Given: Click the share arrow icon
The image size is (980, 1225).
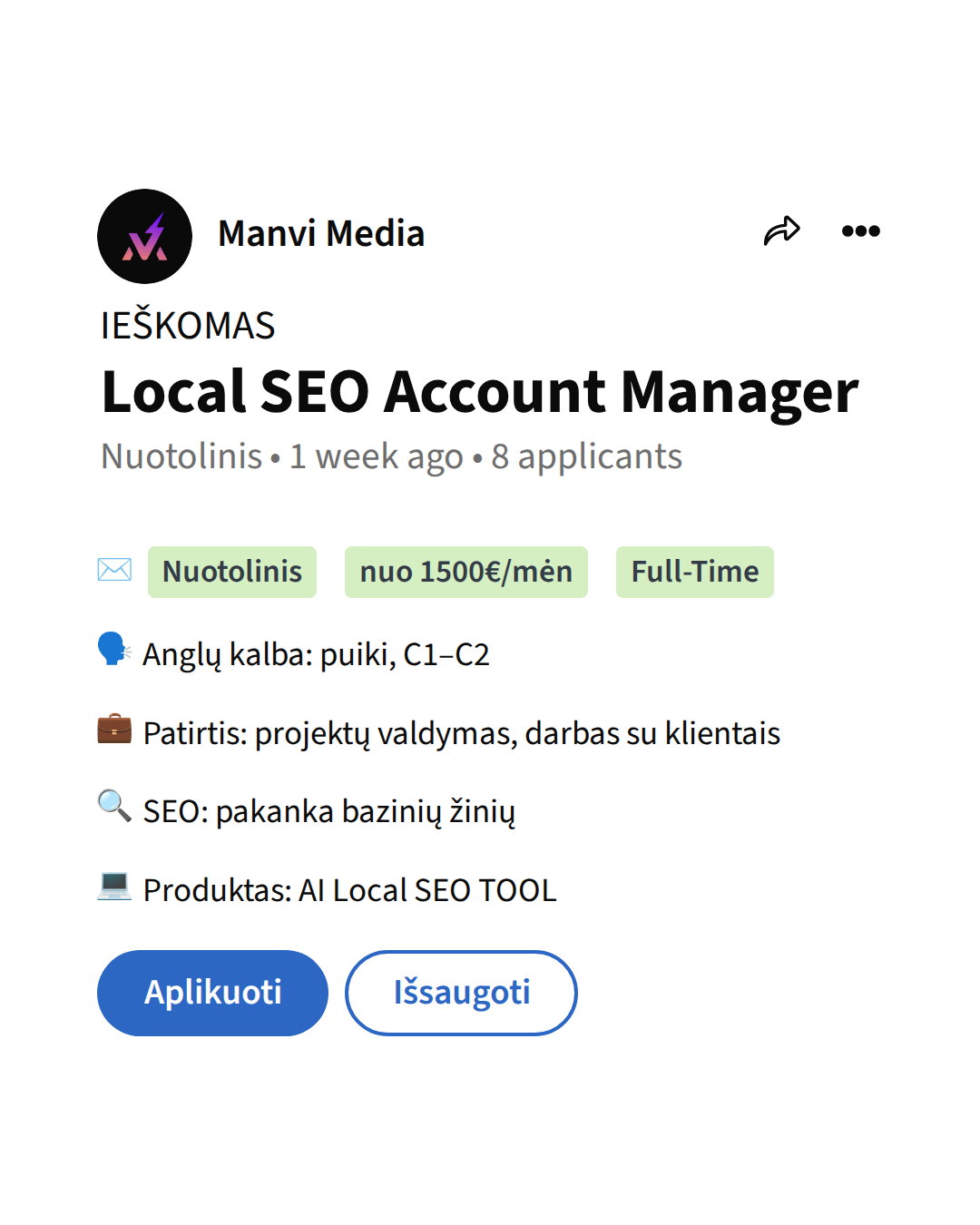Looking at the screenshot, I should pyautogui.click(x=781, y=231).
